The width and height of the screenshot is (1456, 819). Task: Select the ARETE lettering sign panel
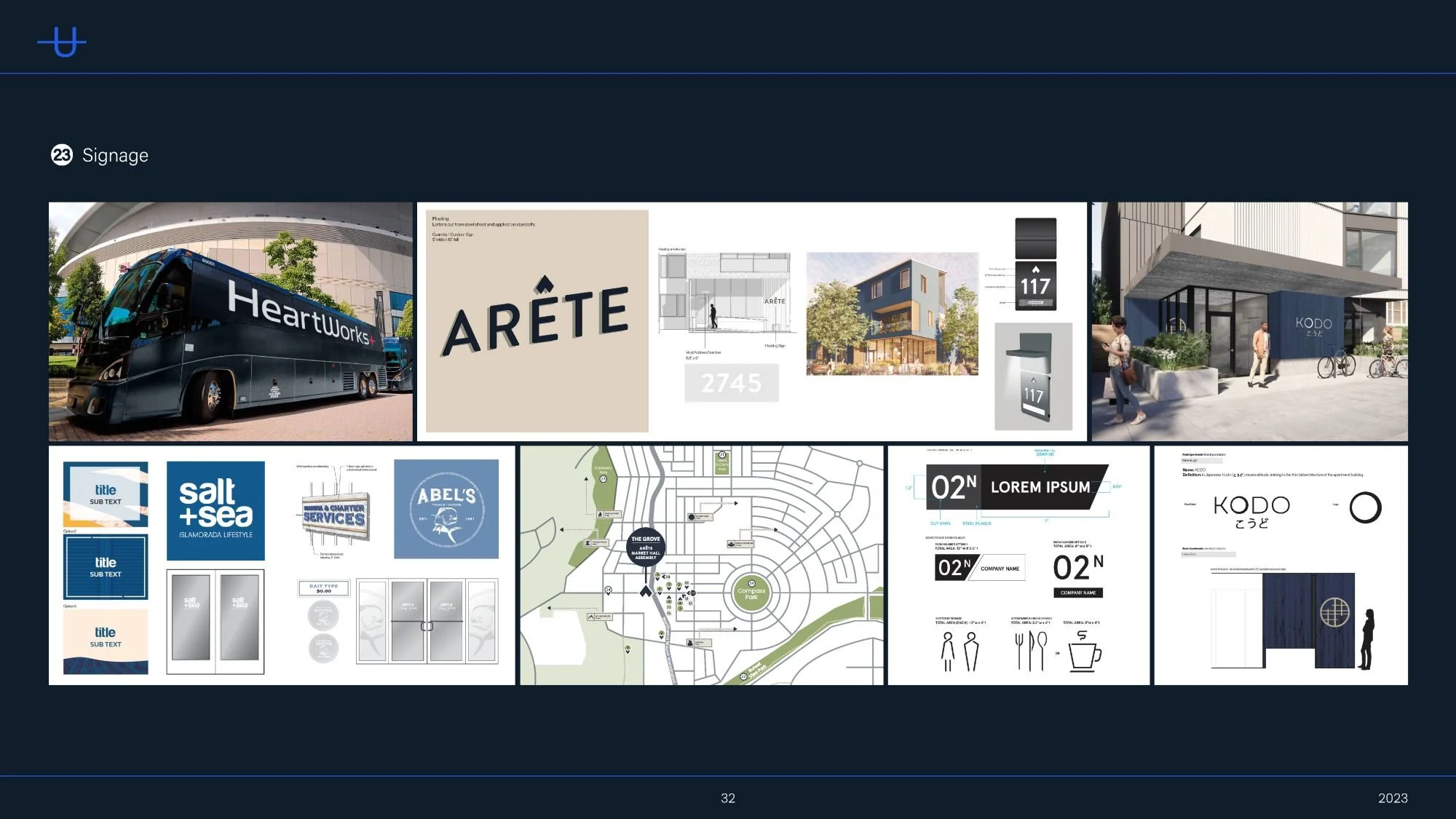pos(537,321)
